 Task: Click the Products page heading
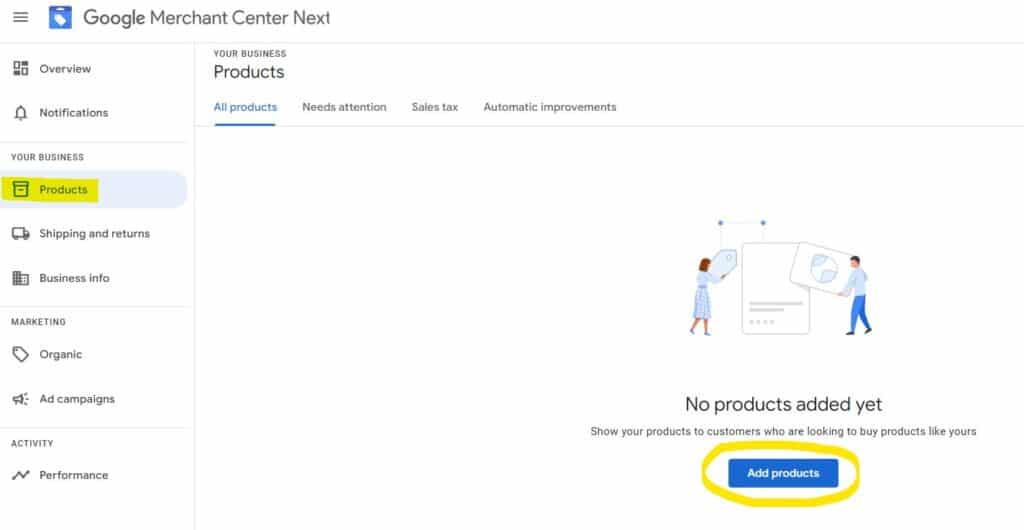pos(249,72)
